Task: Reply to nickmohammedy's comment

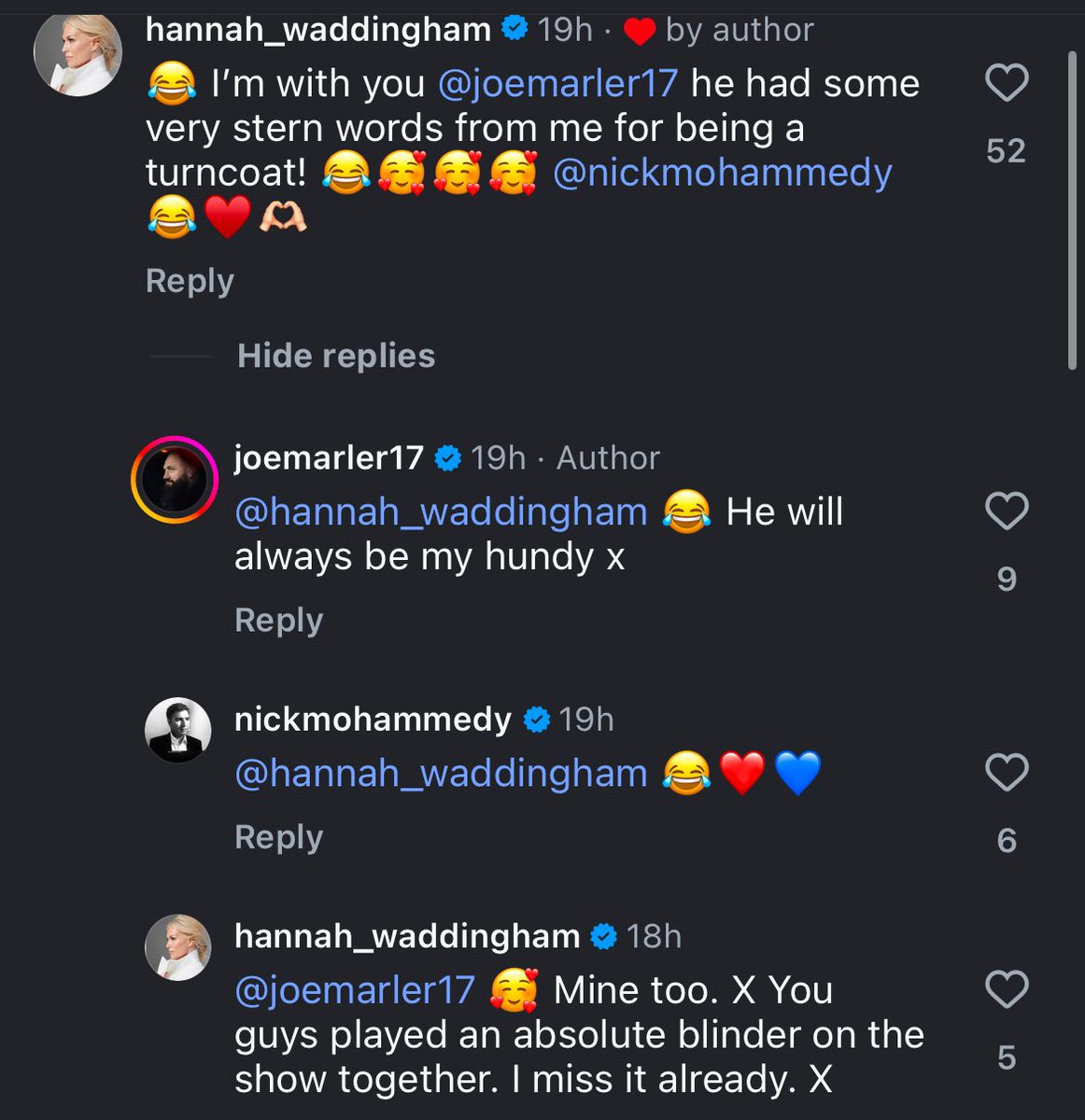Action: coord(278,837)
